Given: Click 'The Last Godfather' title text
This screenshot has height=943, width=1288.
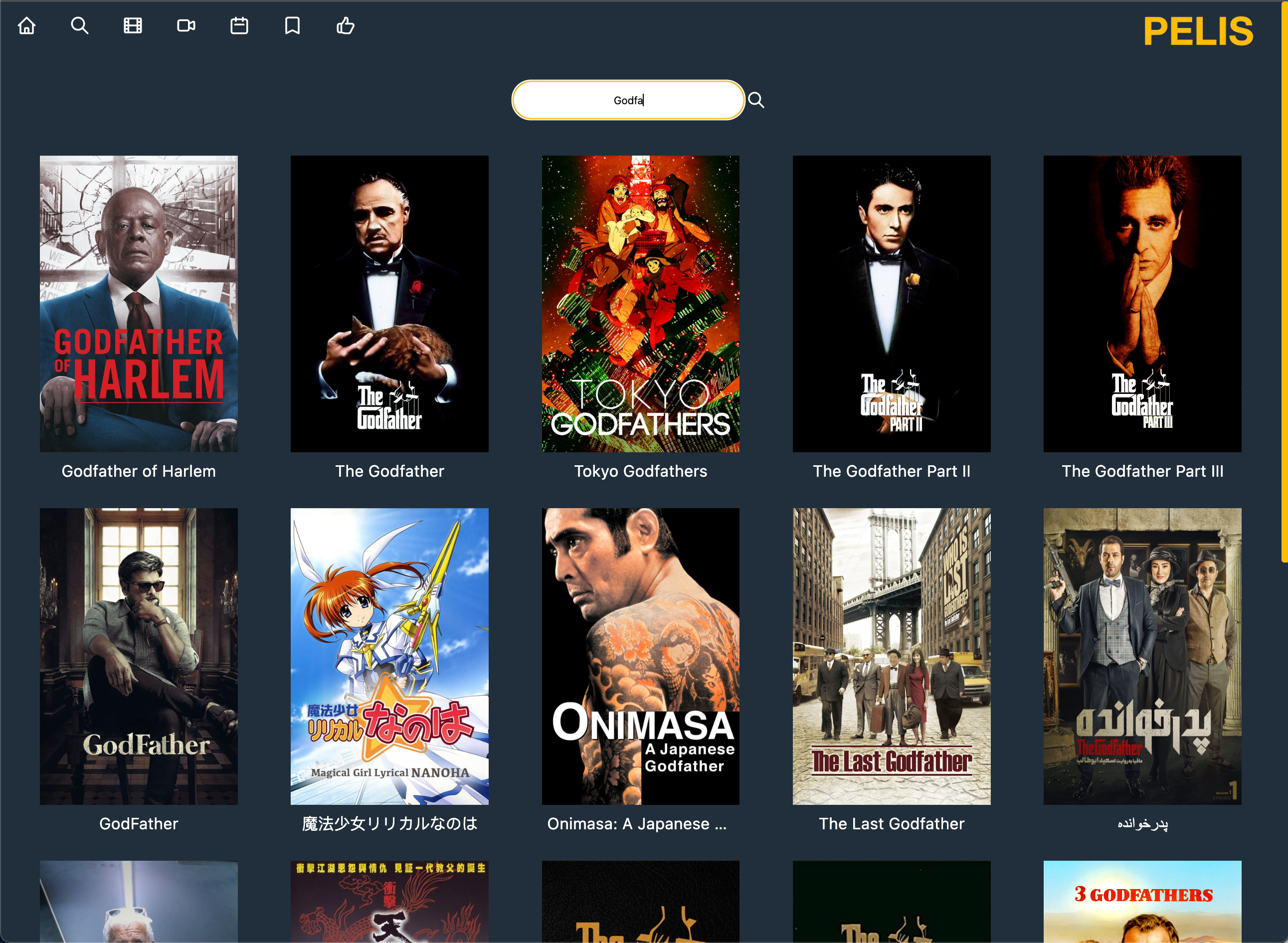Looking at the screenshot, I should [x=892, y=824].
